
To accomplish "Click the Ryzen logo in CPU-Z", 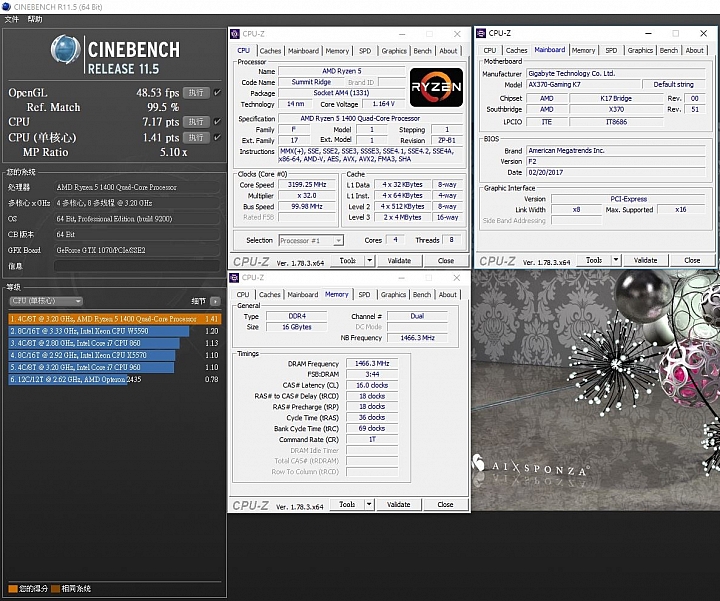I will [436, 87].
